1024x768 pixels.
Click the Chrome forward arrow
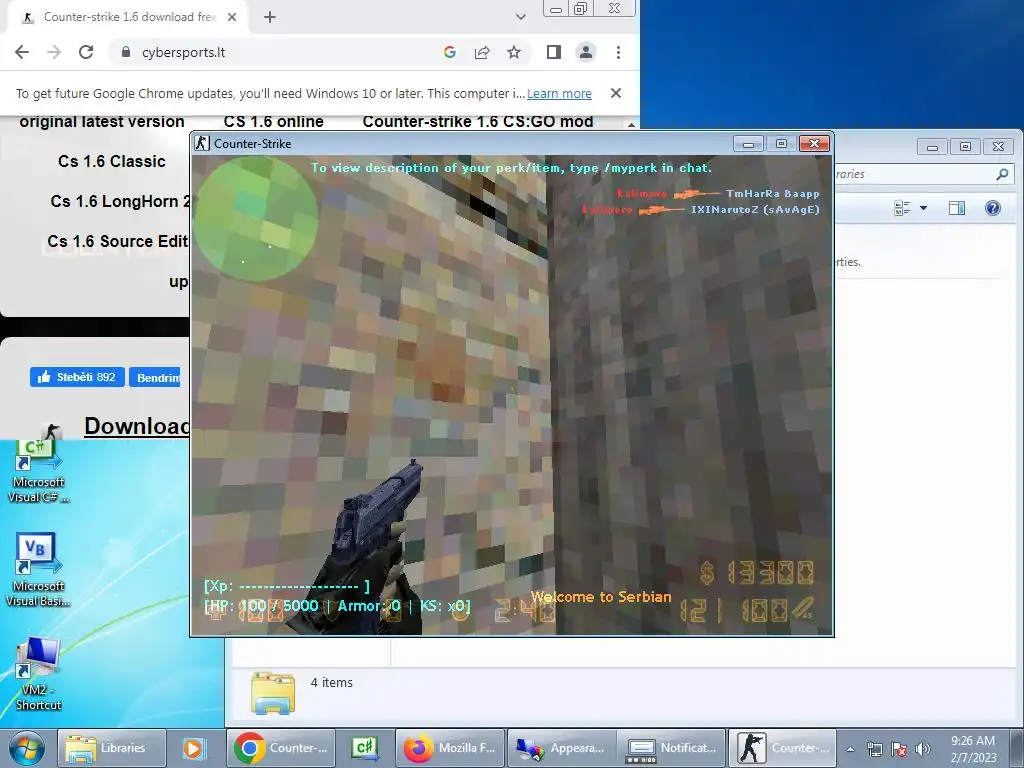click(54, 52)
